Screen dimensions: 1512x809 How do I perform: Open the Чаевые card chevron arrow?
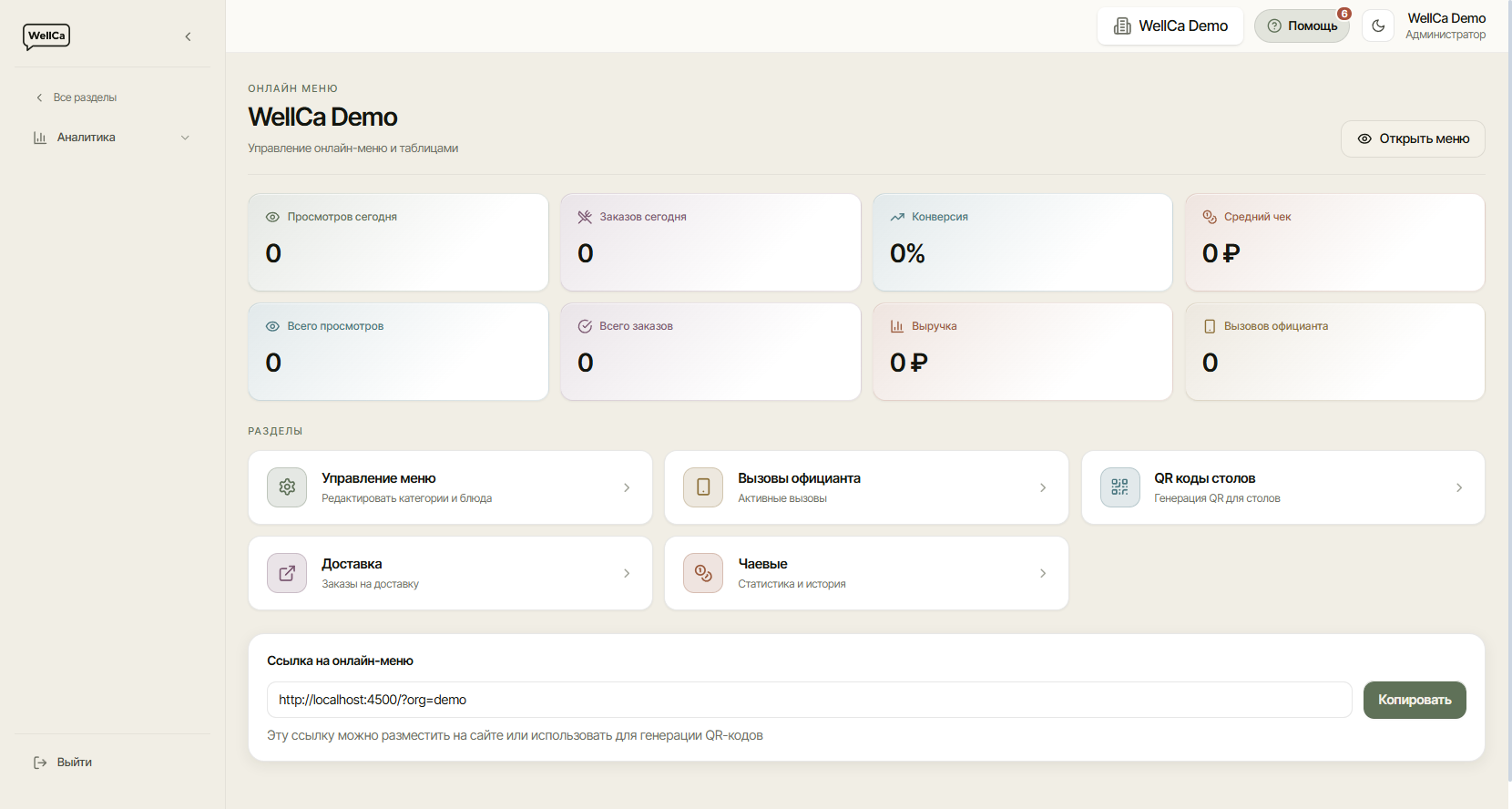pos(1043,573)
